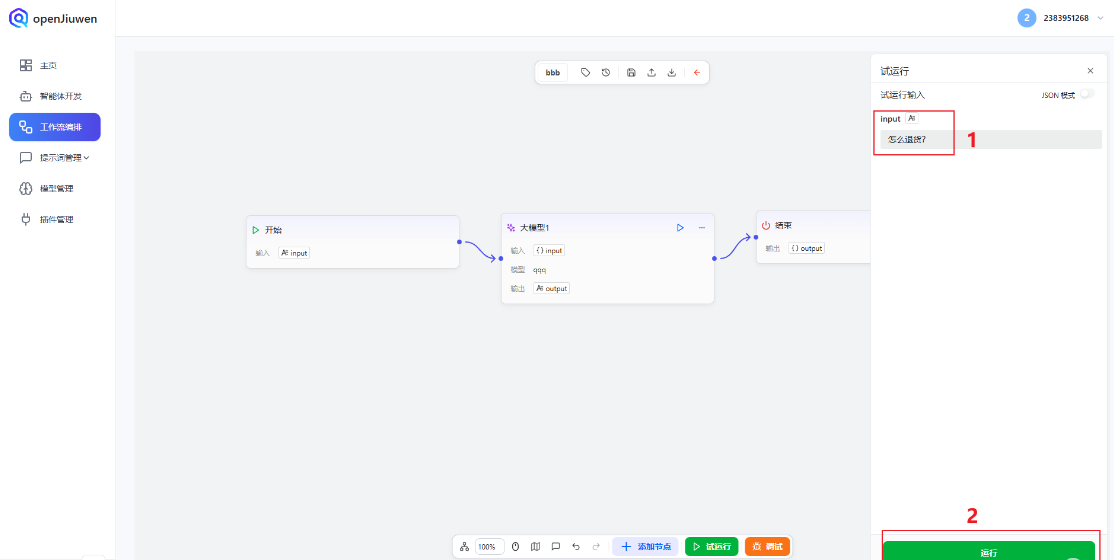The image size is (1114, 560).
Task: Select the 开始 start node title
Action: (x=274, y=230)
